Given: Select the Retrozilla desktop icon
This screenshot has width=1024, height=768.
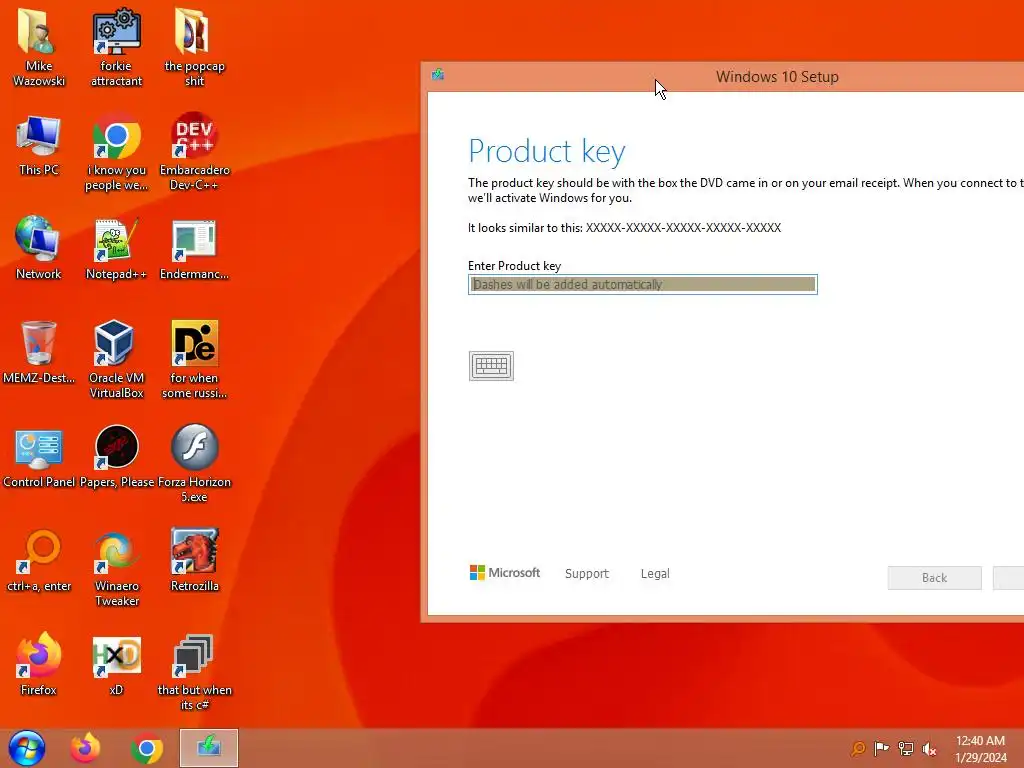Looking at the screenshot, I should (x=194, y=560).
